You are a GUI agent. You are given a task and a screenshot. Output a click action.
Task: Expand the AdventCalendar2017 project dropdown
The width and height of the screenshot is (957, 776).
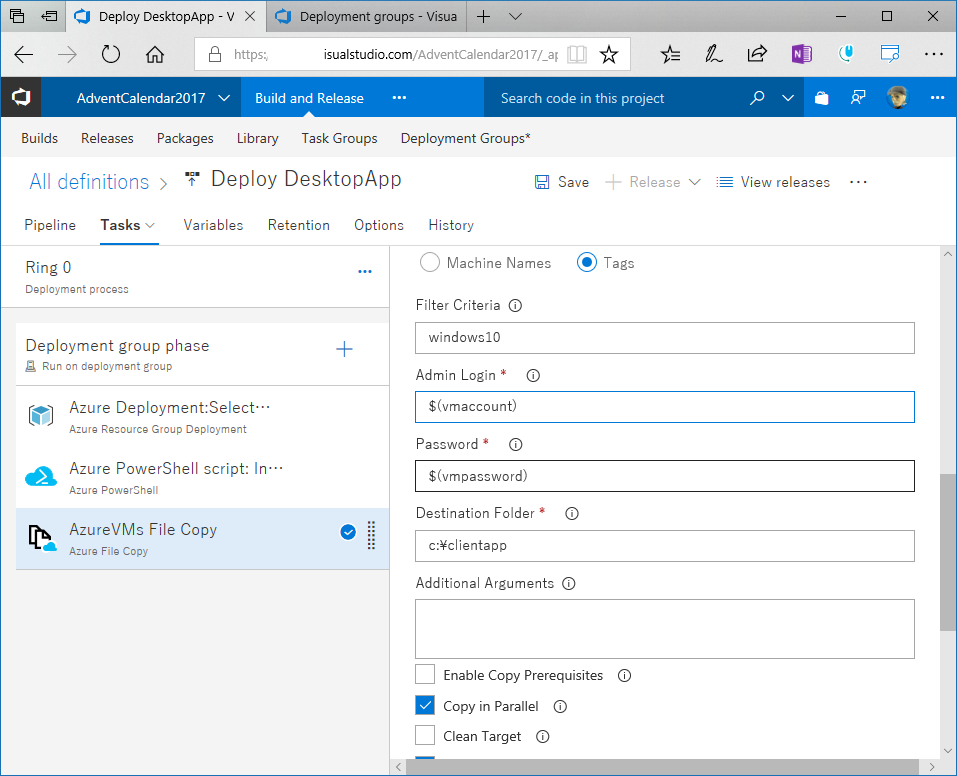click(224, 98)
